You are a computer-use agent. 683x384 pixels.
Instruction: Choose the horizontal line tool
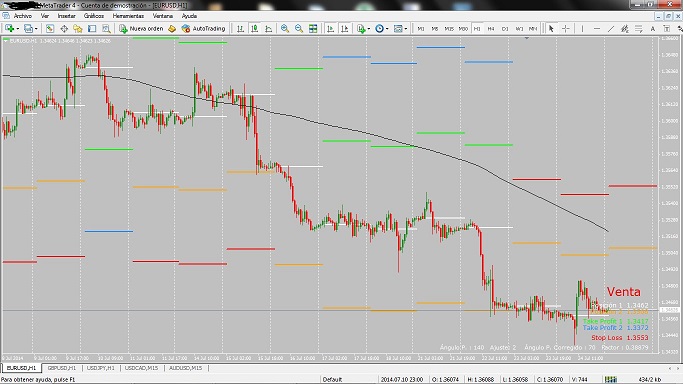pyautogui.click(x=597, y=28)
